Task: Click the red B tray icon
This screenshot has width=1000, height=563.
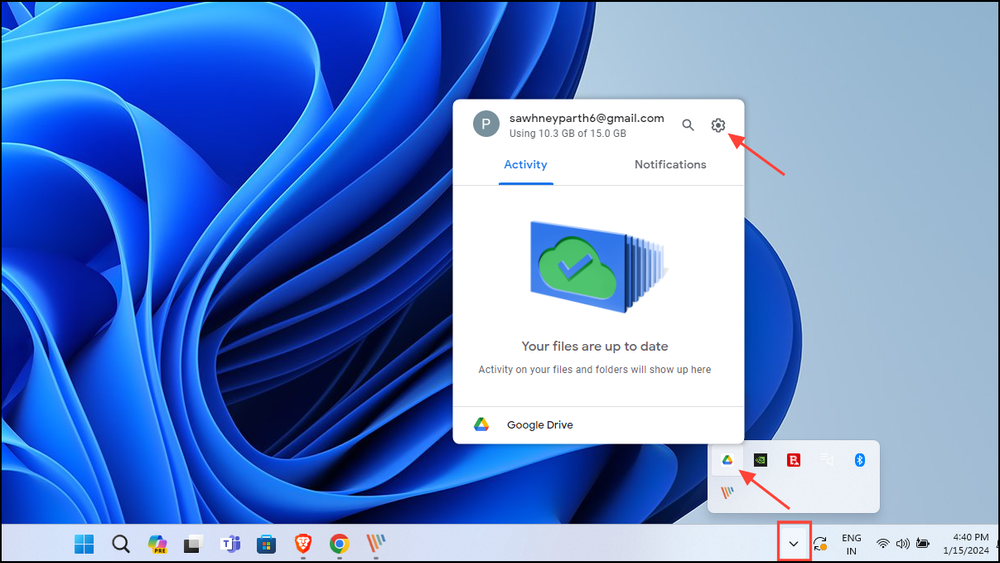Action: tap(793, 460)
